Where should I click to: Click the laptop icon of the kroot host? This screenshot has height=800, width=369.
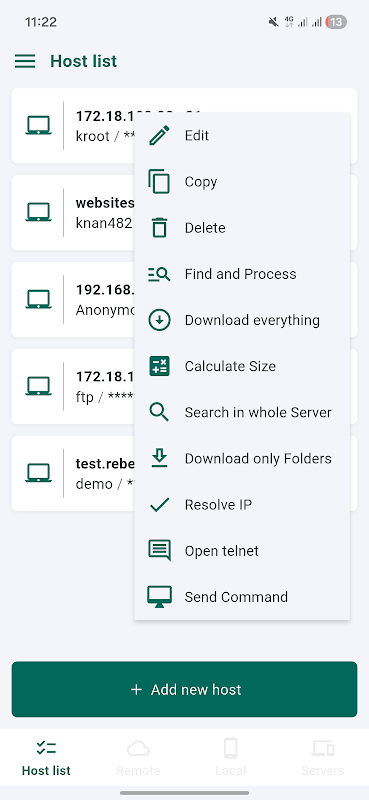[38, 126]
